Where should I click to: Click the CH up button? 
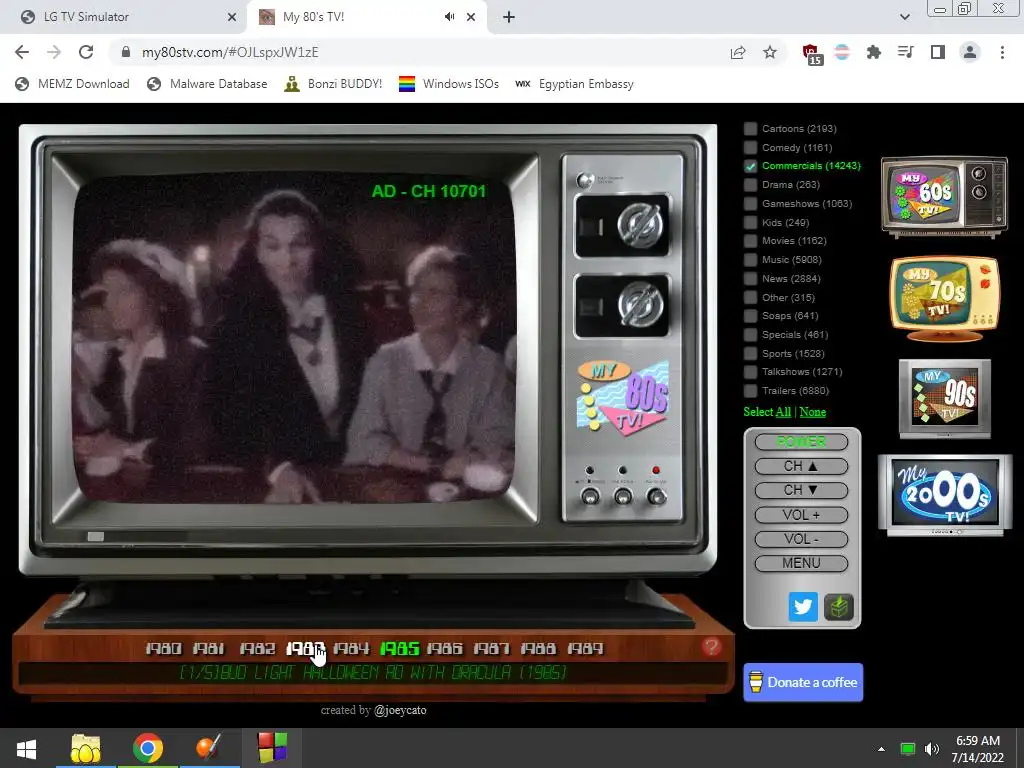click(801, 466)
